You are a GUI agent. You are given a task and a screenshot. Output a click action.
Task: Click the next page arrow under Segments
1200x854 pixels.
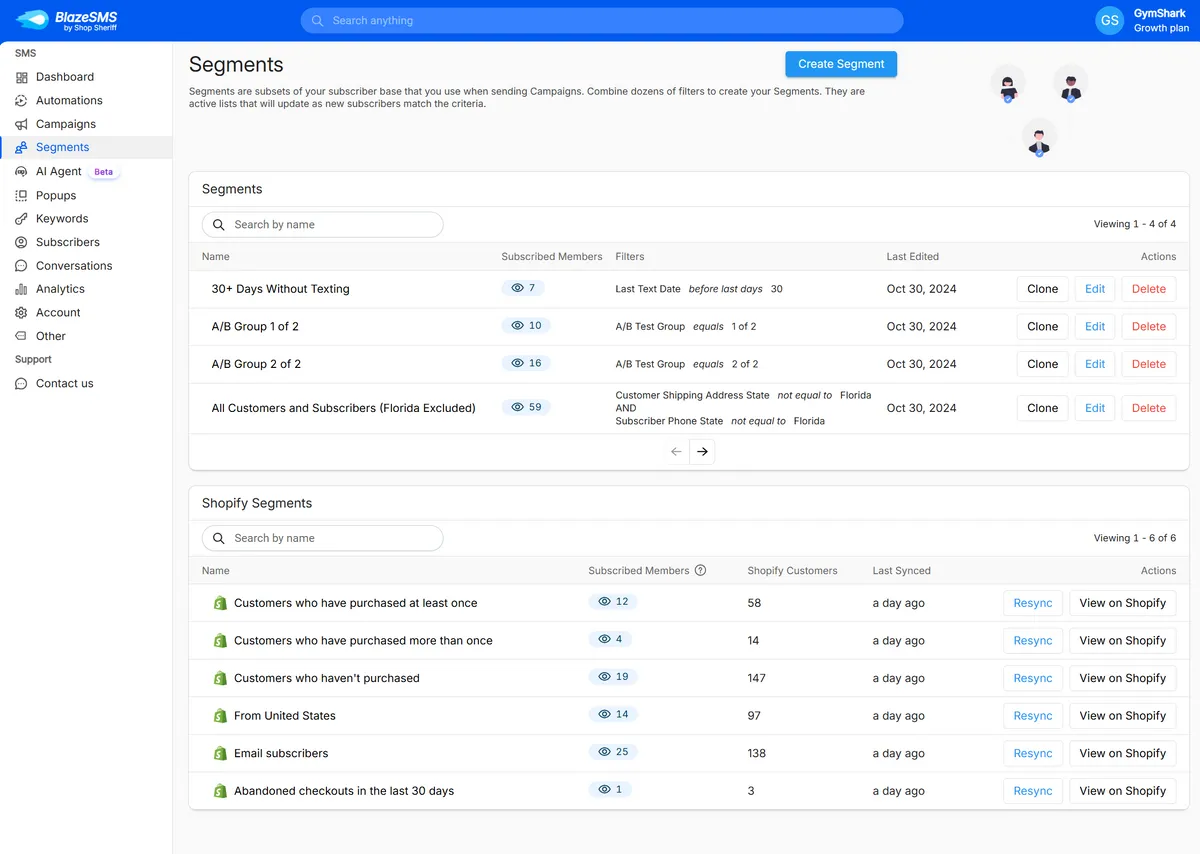702,451
